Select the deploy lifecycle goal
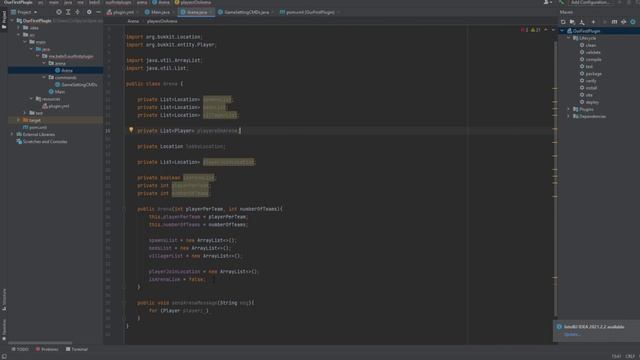The height and width of the screenshot is (360, 640). click(x=589, y=102)
